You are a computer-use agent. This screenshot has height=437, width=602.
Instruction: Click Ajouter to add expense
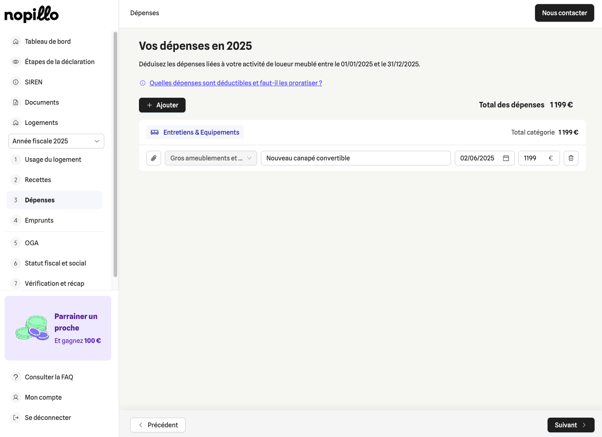162,105
